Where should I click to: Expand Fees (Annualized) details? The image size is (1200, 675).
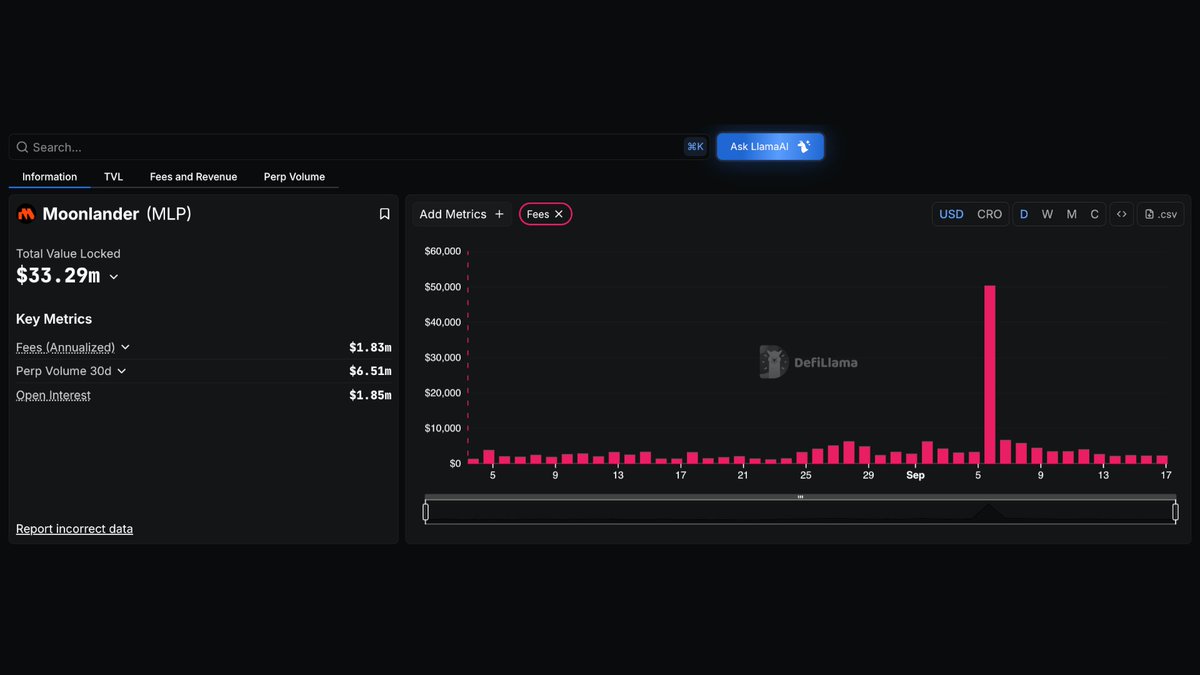[125, 347]
